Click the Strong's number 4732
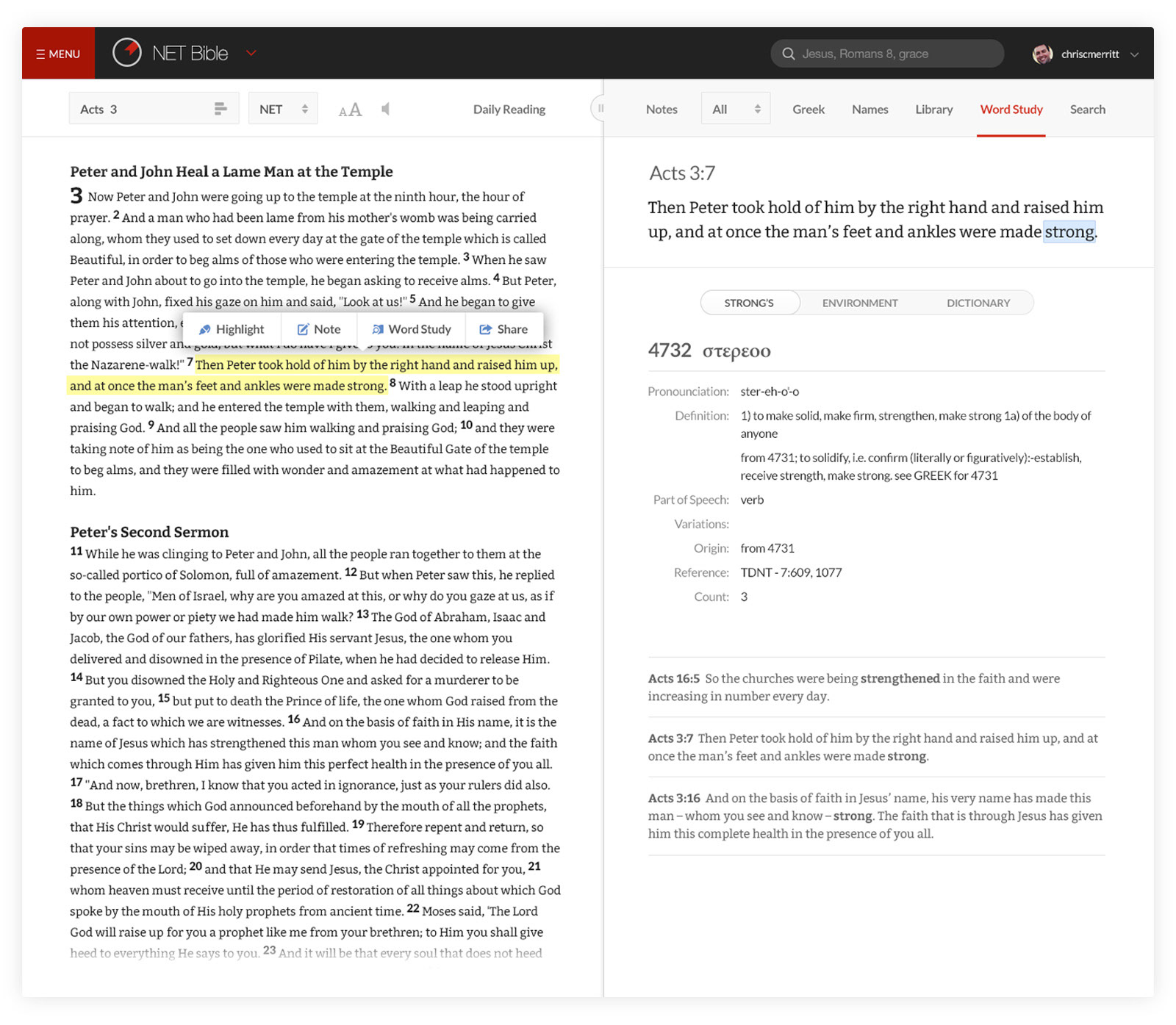Image resolution: width=1176 pixels, height=1025 pixels. 670,350
